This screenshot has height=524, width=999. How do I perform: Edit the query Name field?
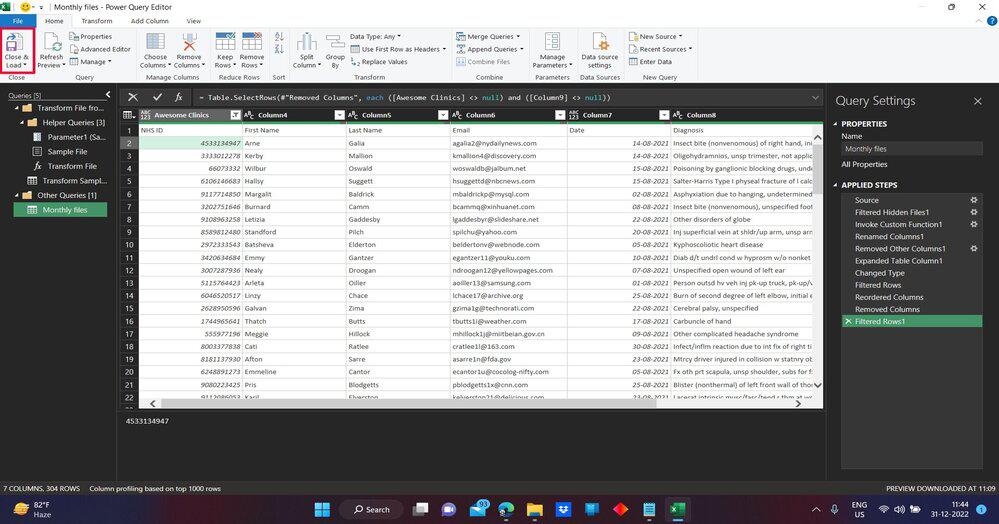912,149
